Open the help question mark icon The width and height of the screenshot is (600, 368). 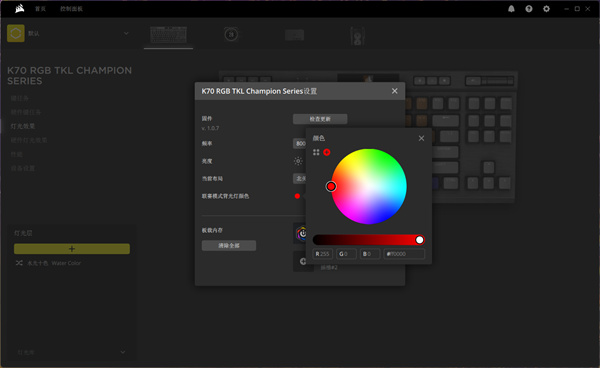[x=529, y=9]
